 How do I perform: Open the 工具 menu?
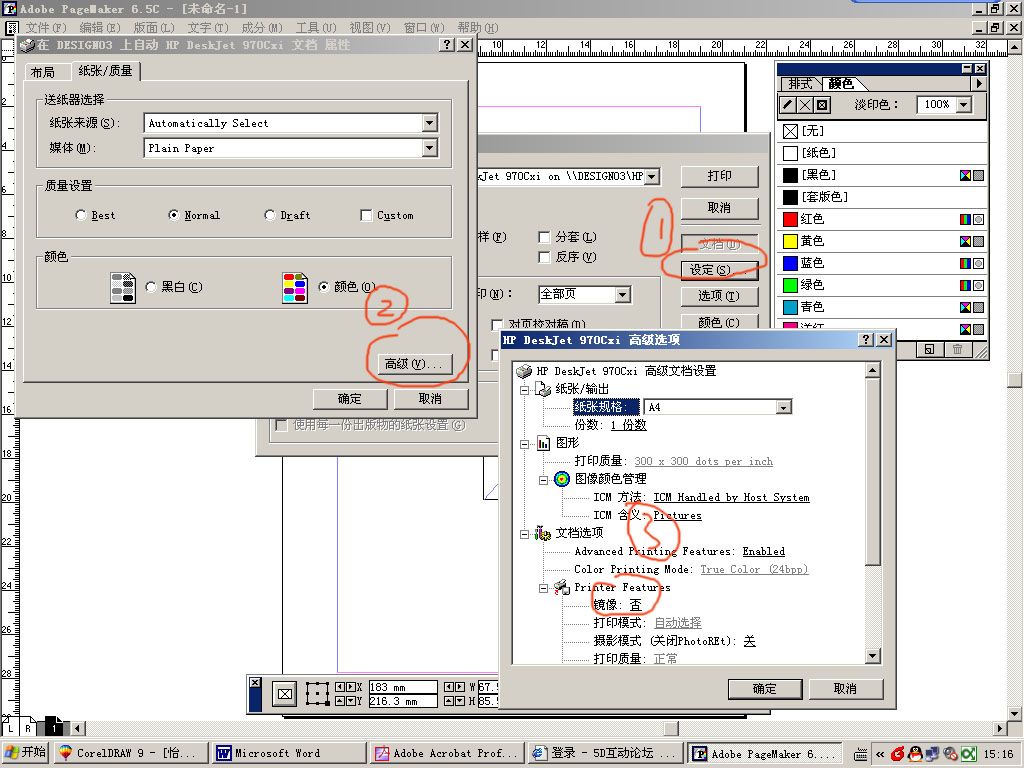pyautogui.click(x=316, y=27)
